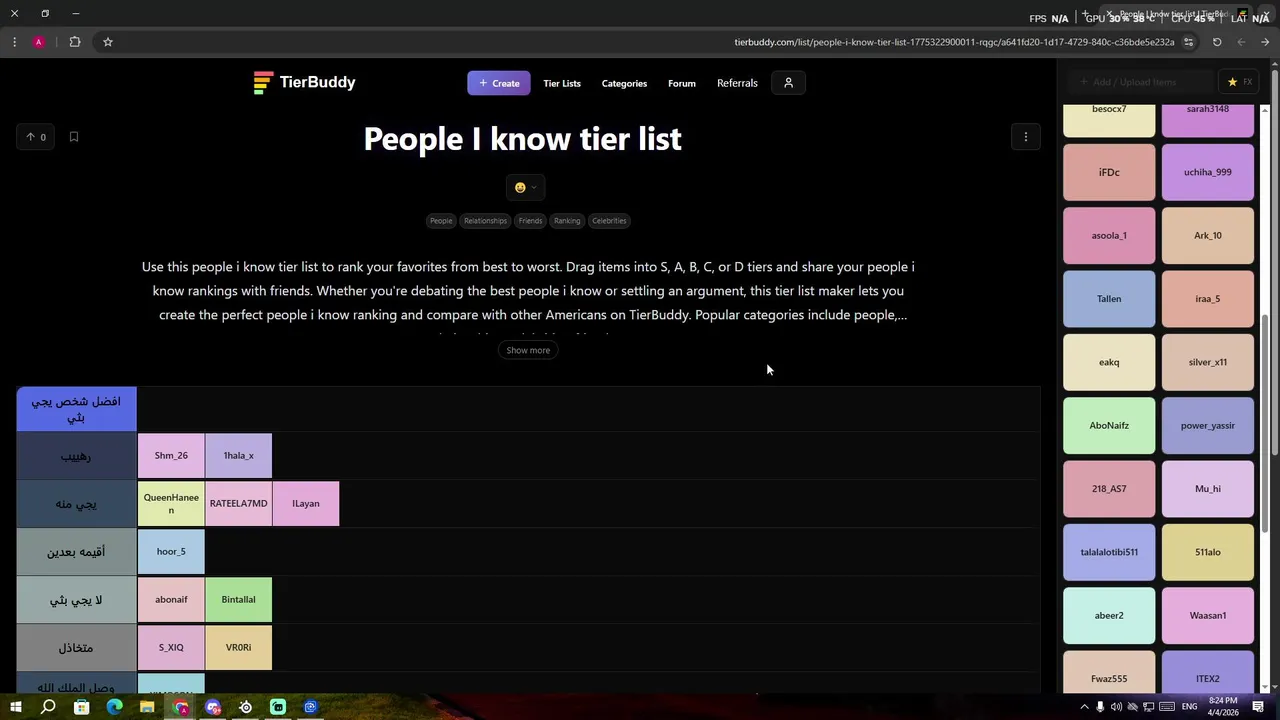Image resolution: width=1280 pixels, height=720 pixels.
Task: Click the Celebrities tag
Action: coord(609,221)
